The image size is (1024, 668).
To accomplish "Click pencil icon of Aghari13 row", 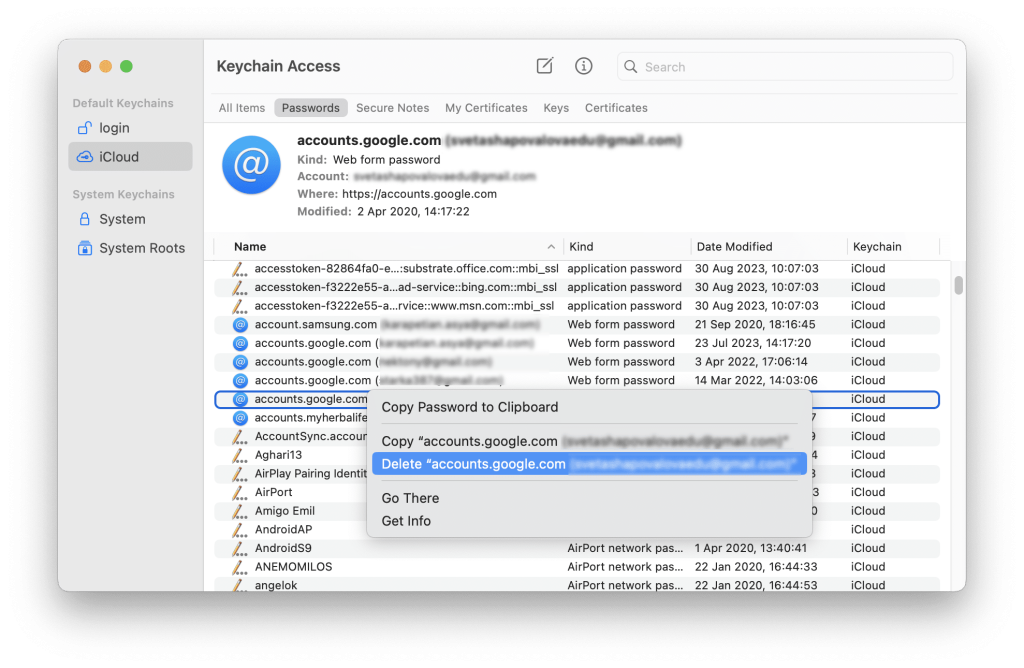I will point(240,455).
